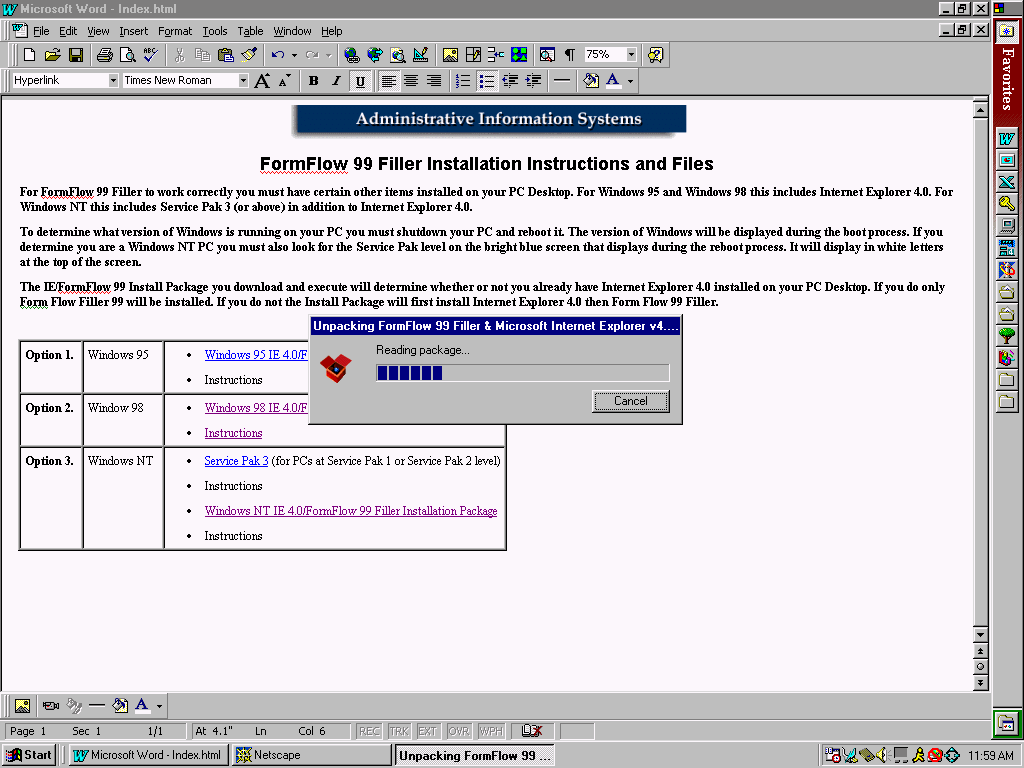1024x768 pixels.
Task: Click the Format Painter brush icon
Action: (249, 55)
